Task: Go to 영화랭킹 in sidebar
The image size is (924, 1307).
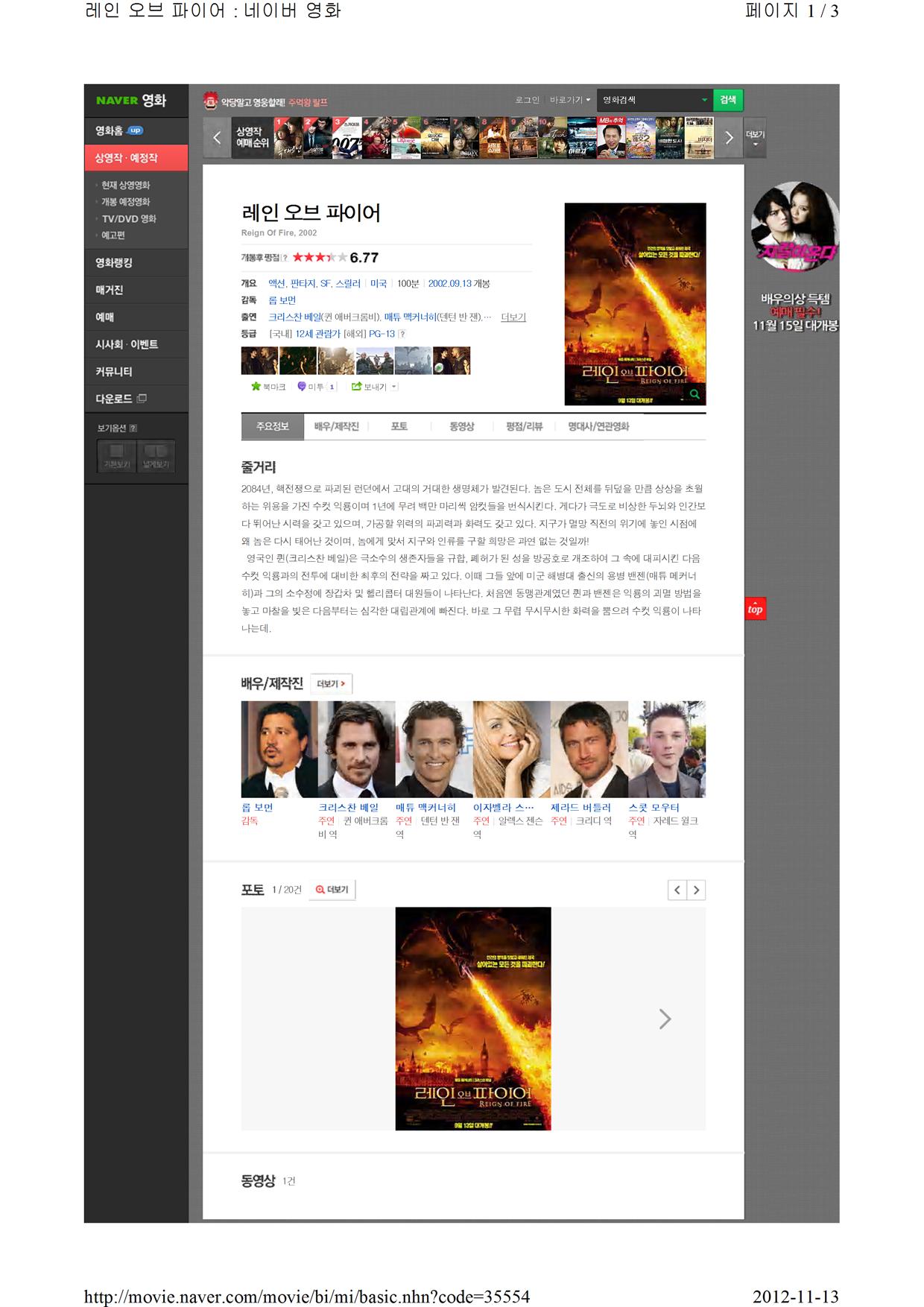Action: [x=136, y=262]
